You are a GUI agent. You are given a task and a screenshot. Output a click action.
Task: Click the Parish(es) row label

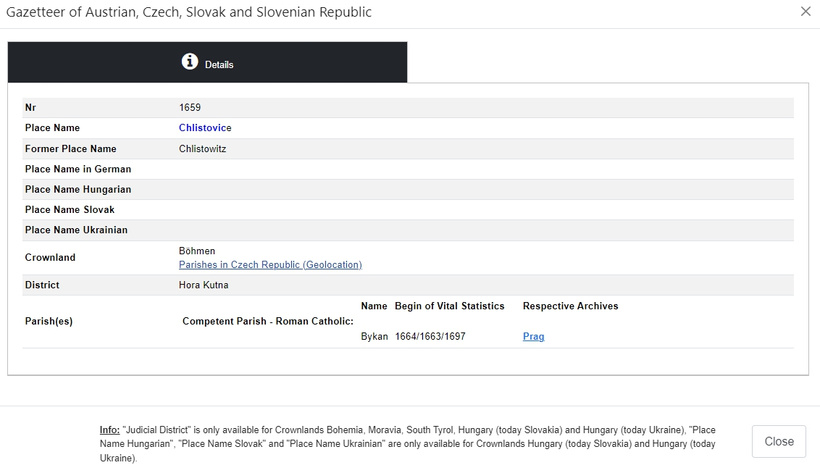tap(49, 321)
